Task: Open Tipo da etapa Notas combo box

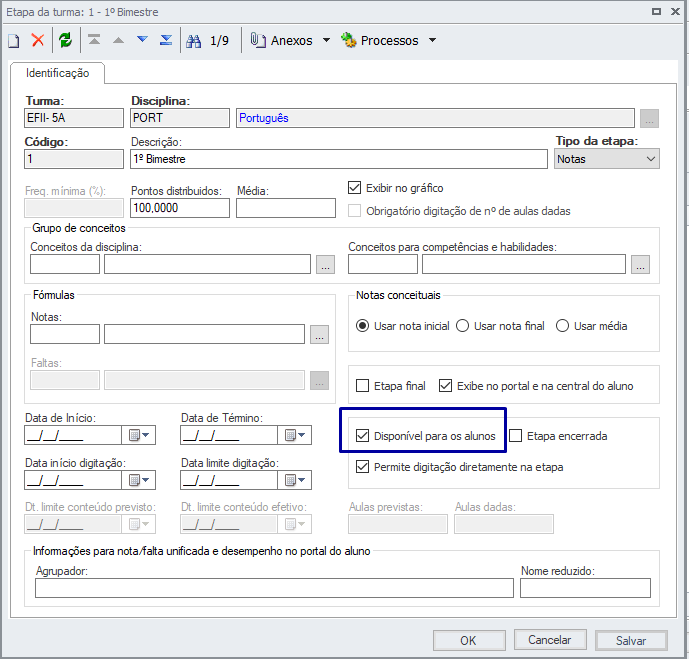Action: tap(606, 159)
